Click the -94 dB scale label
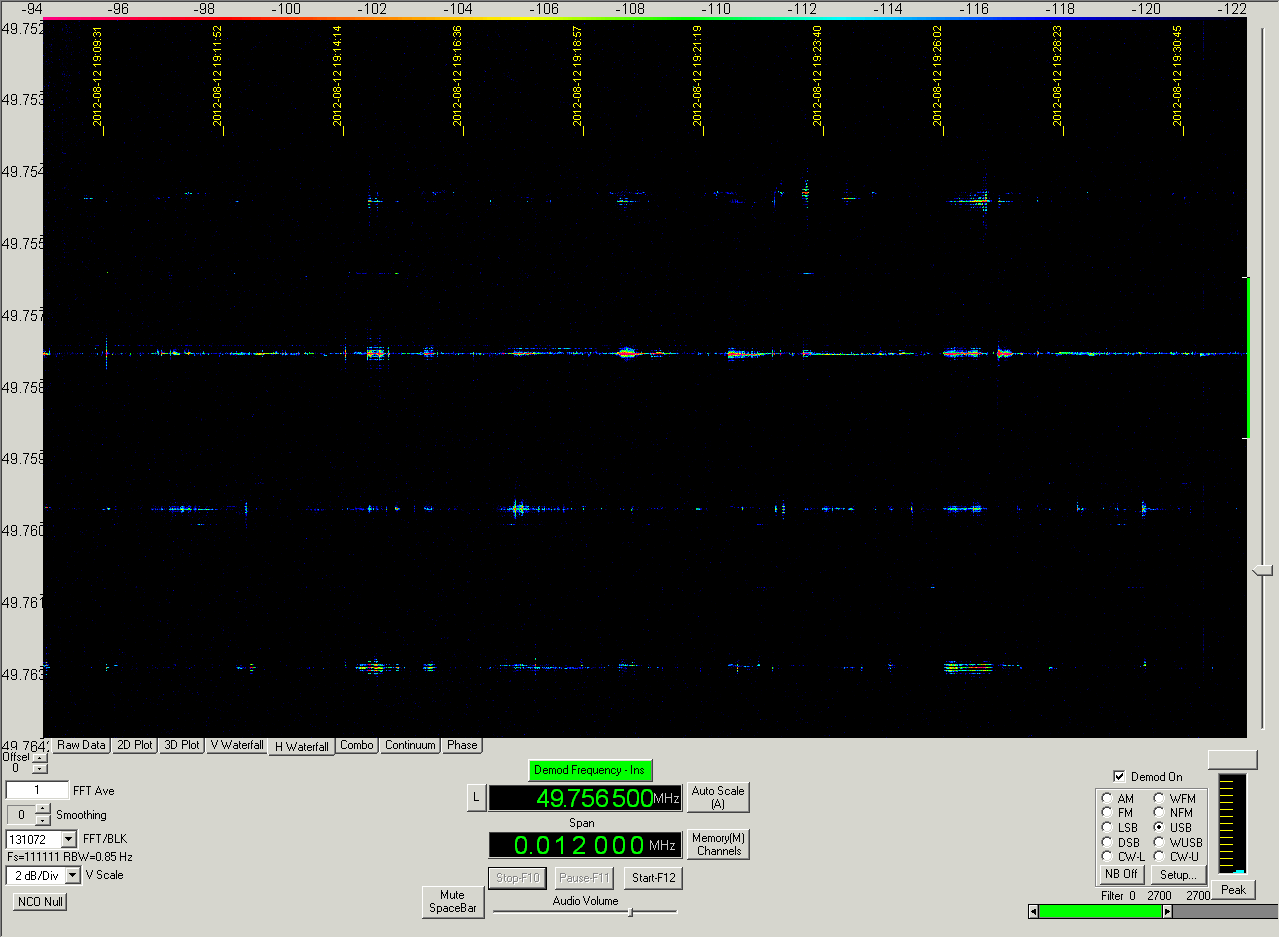1280x938 pixels. (31, 8)
